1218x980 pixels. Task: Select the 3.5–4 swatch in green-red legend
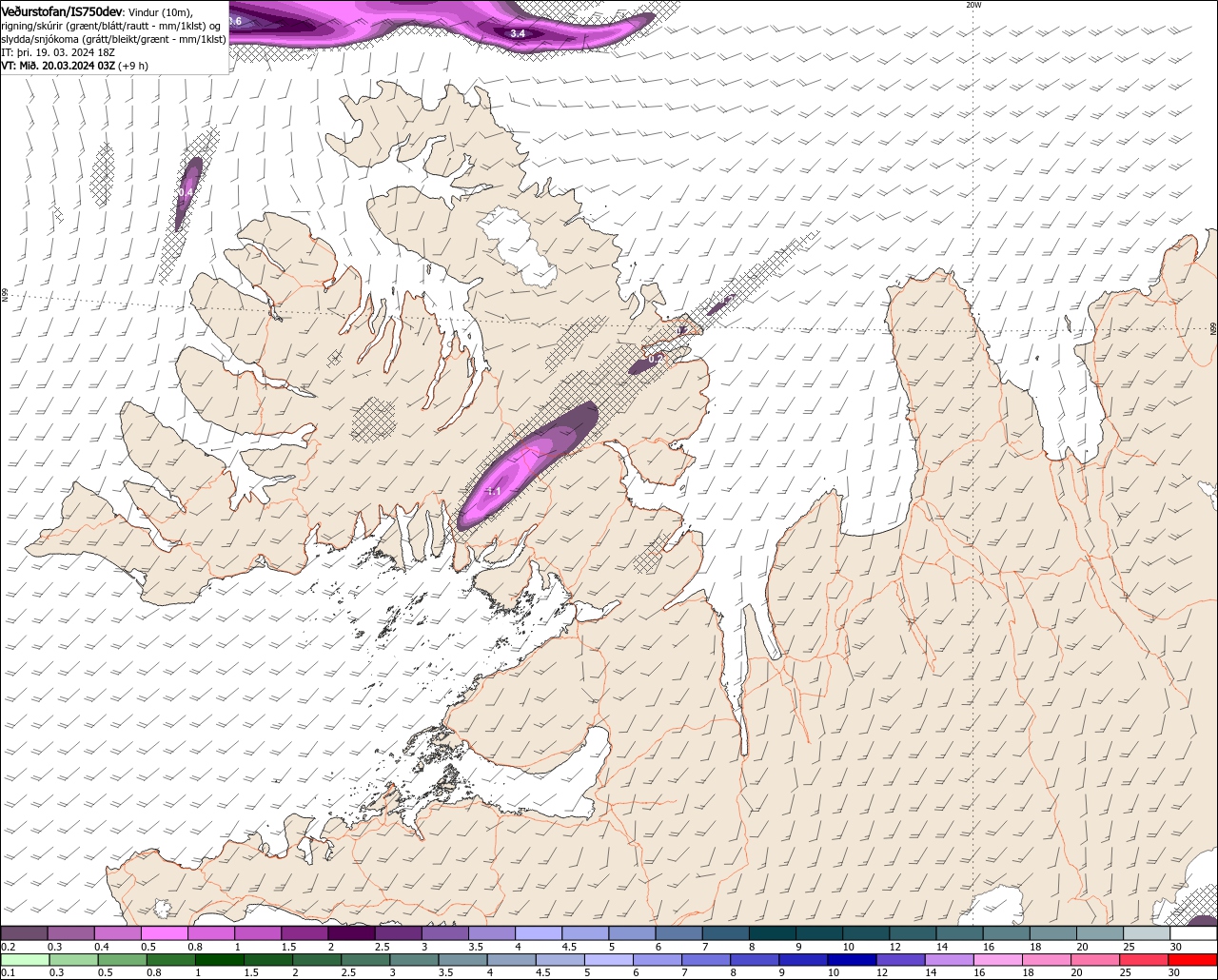464,959
